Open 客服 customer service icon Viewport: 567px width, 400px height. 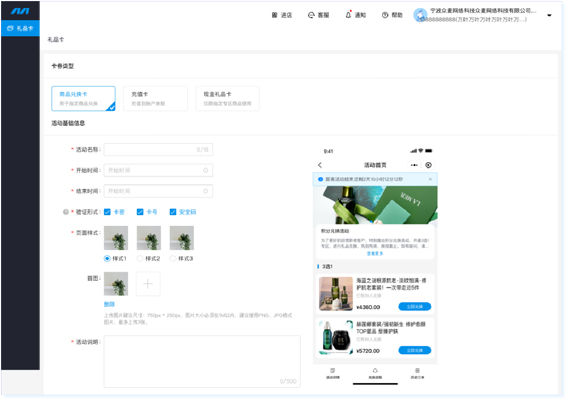click(311, 15)
